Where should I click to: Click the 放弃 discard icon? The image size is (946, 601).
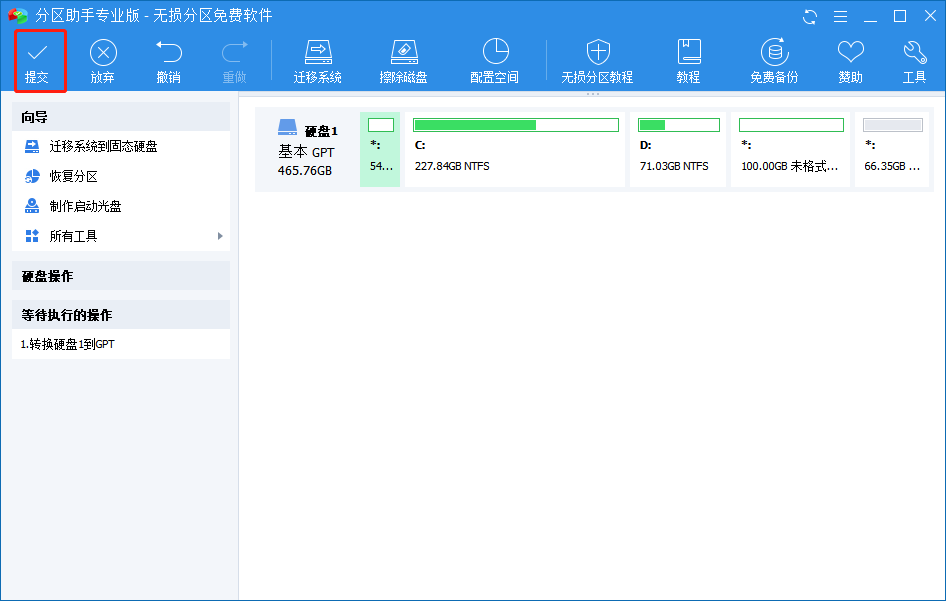pos(103,53)
